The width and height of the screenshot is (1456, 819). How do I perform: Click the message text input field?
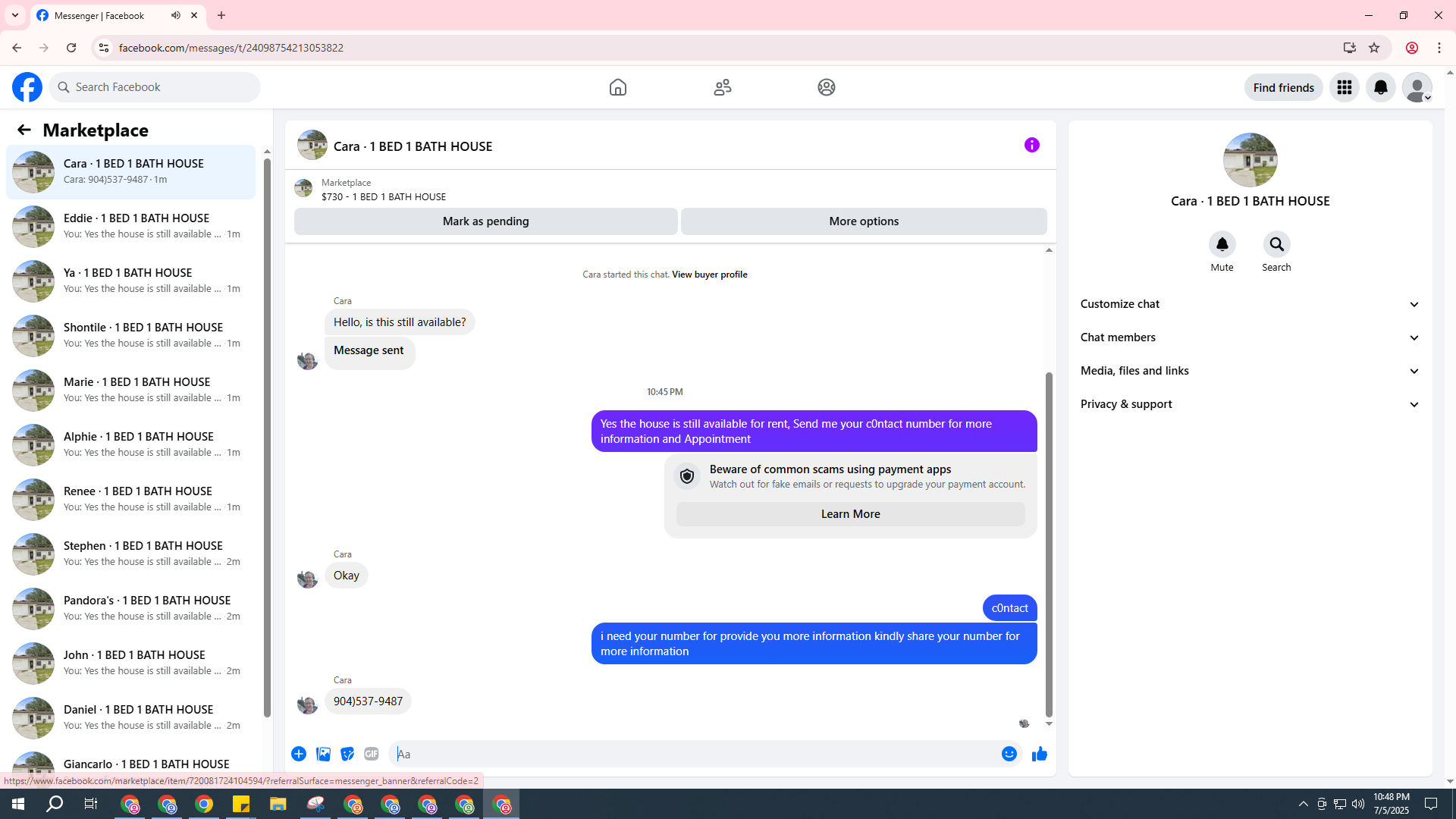(x=694, y=754)
